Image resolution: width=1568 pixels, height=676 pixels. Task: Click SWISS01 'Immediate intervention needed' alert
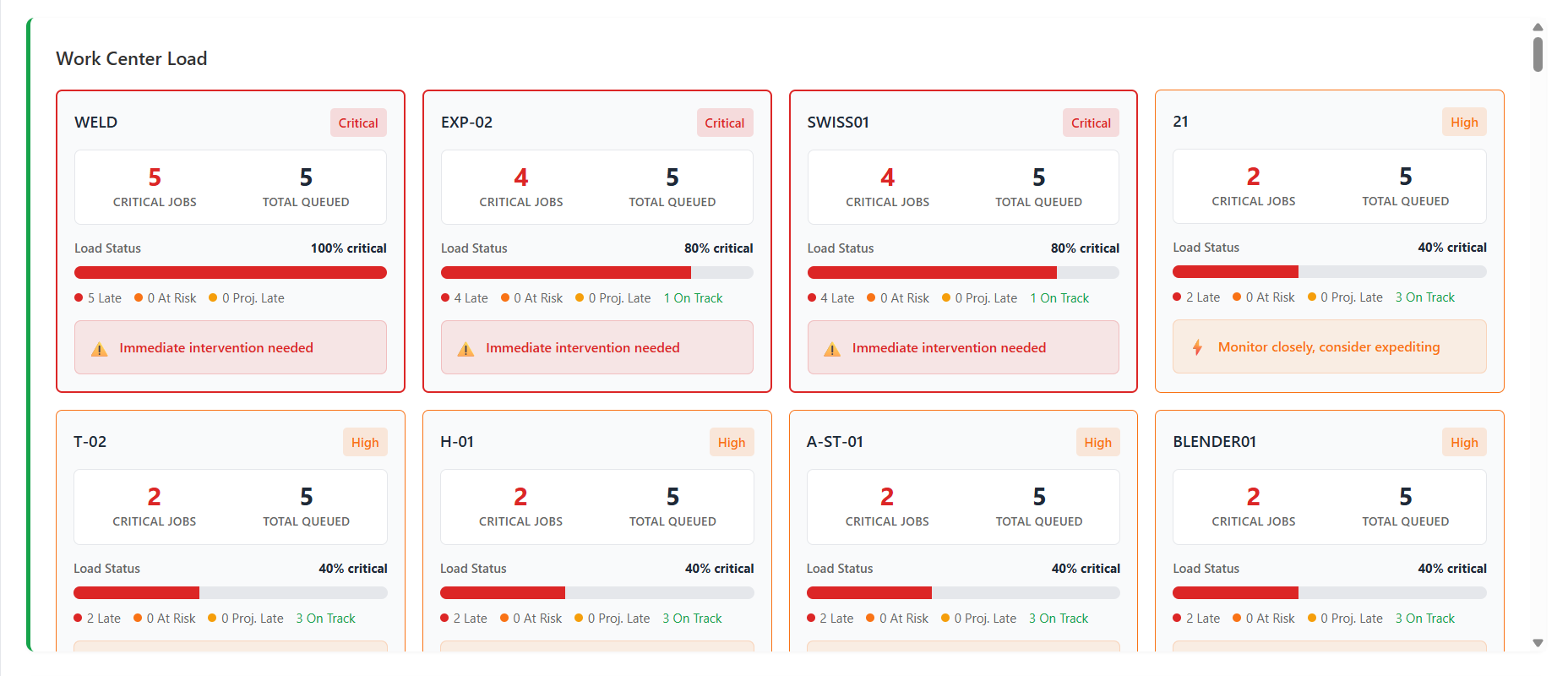(x=963, y=347)
